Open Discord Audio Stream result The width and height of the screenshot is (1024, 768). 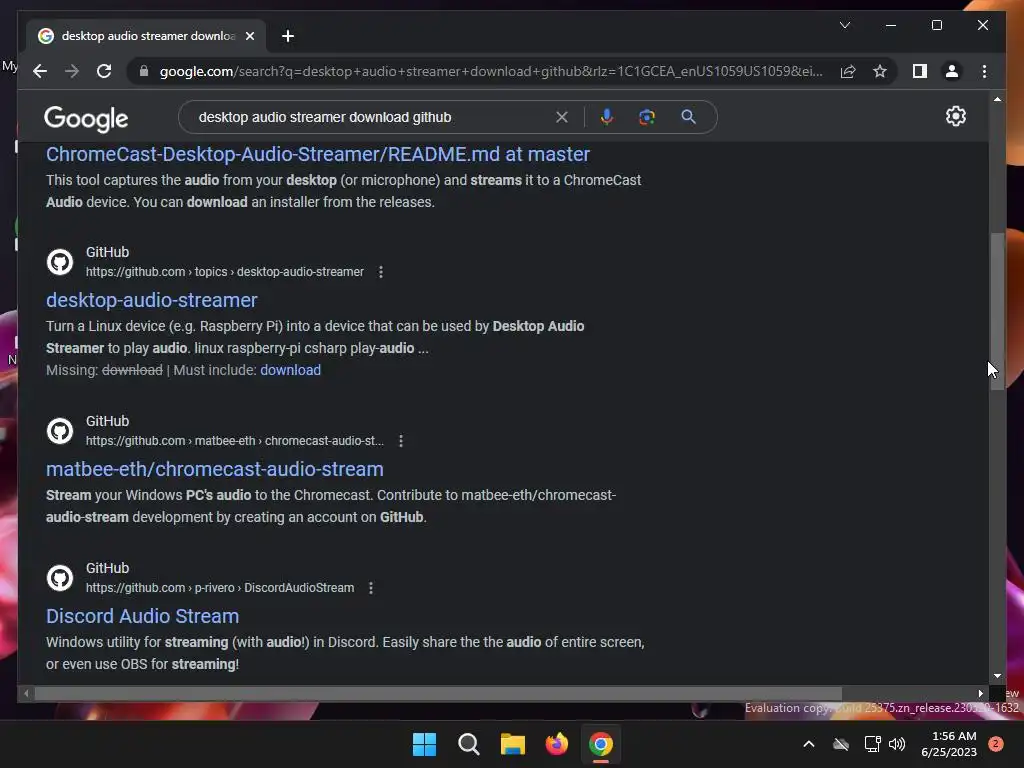pyautogui.click(x=142, y=616)
